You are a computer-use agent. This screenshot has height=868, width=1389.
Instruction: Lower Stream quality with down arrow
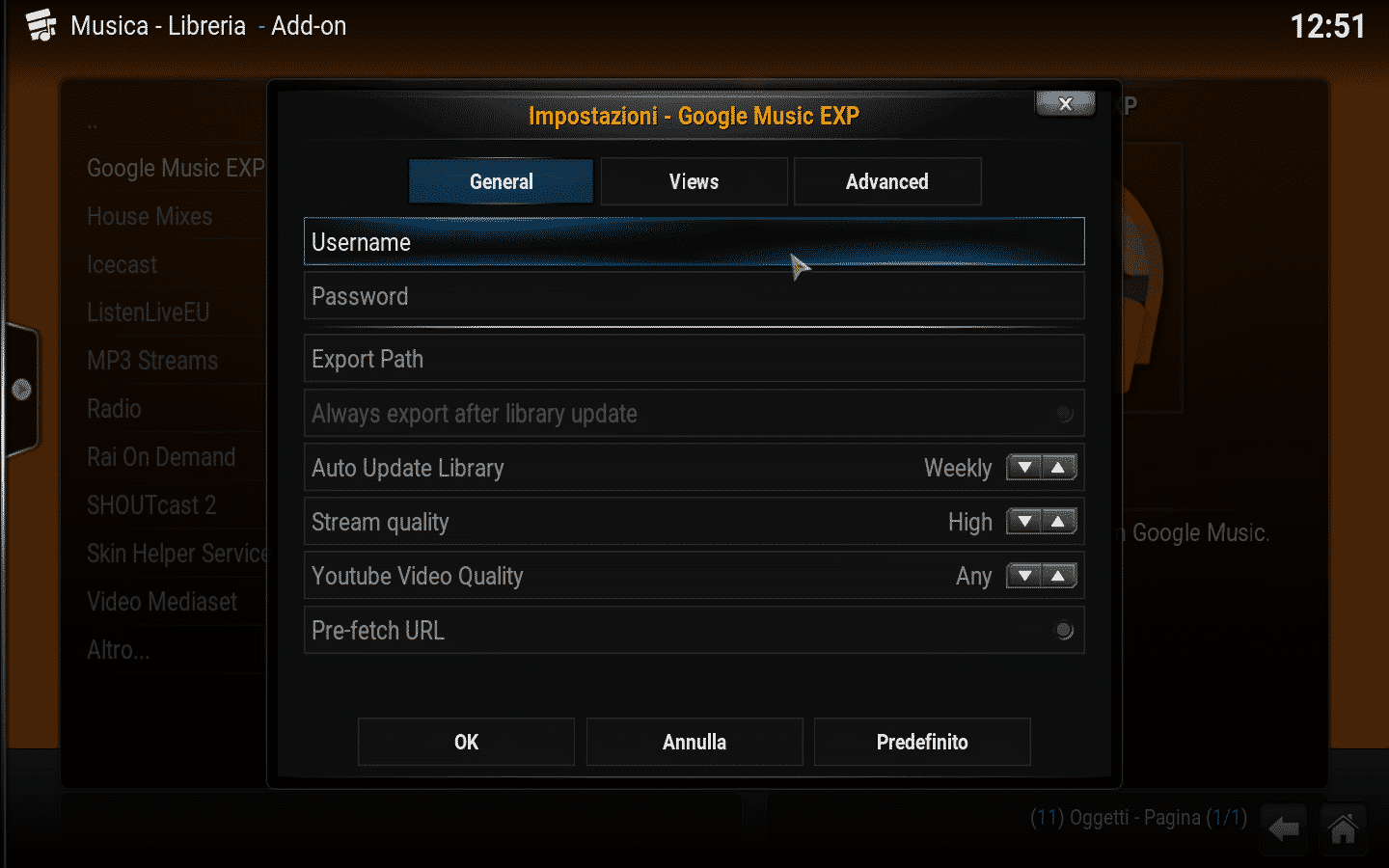tap(1024, 522)
